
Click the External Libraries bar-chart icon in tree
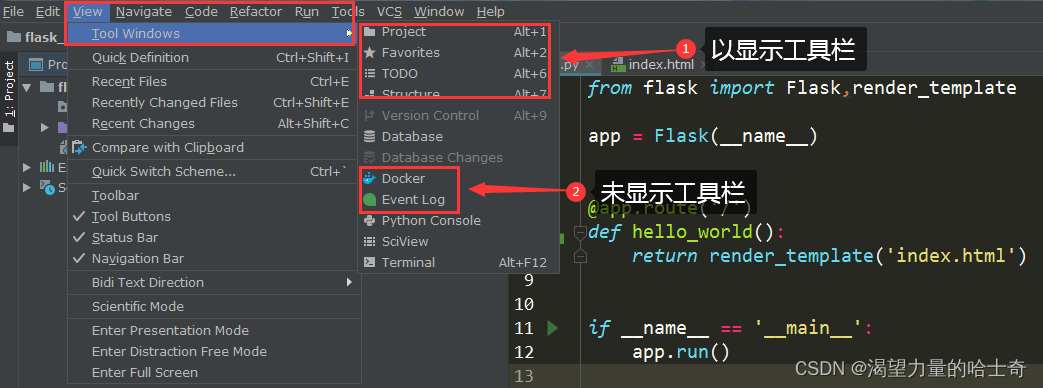(47, 167)
